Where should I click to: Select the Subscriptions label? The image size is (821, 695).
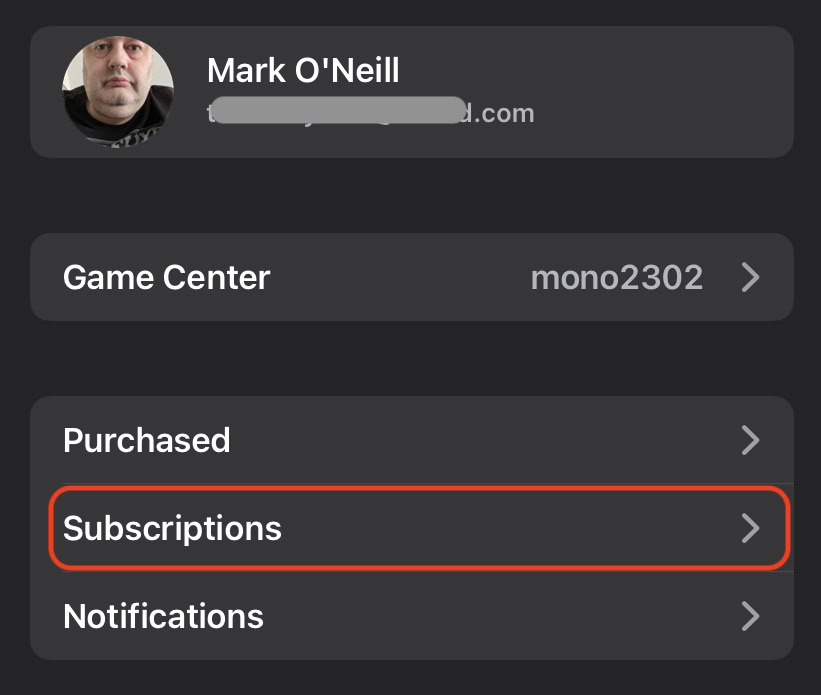172,528
